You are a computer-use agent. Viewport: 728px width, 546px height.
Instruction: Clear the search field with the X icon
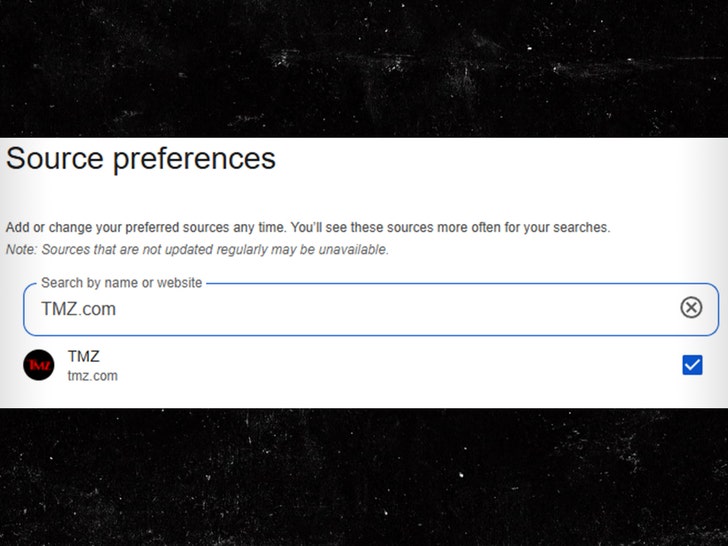(691, 308)
